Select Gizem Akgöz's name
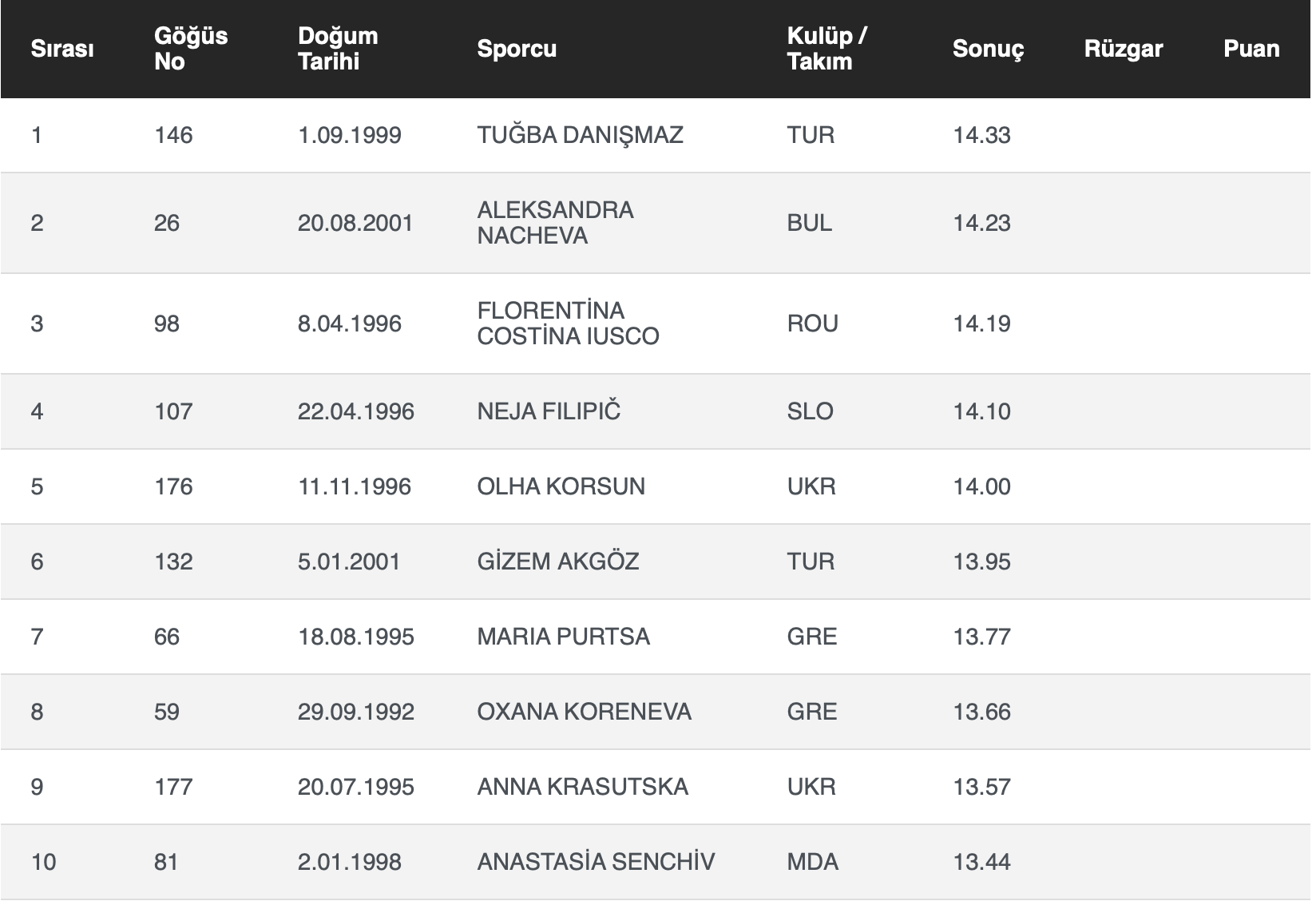This screenshot has width=1316, height=901. click(x=557, y=562)
